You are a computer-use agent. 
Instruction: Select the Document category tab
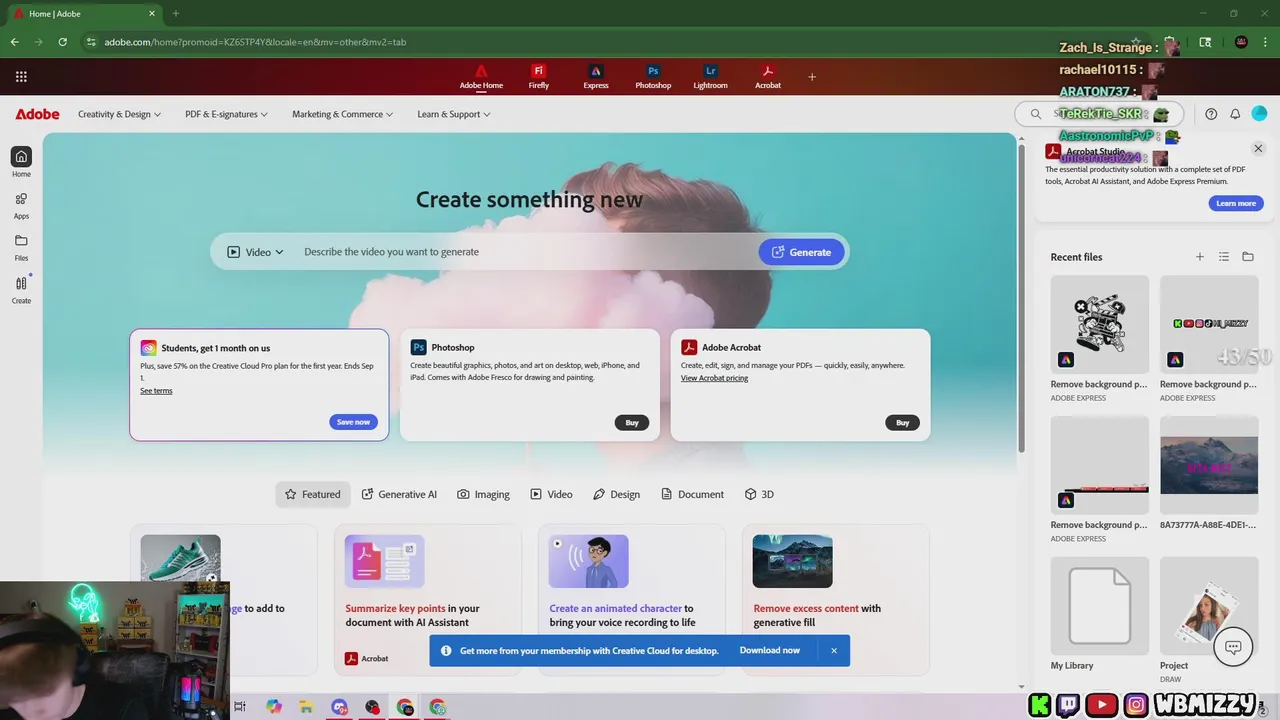(692, 494)
